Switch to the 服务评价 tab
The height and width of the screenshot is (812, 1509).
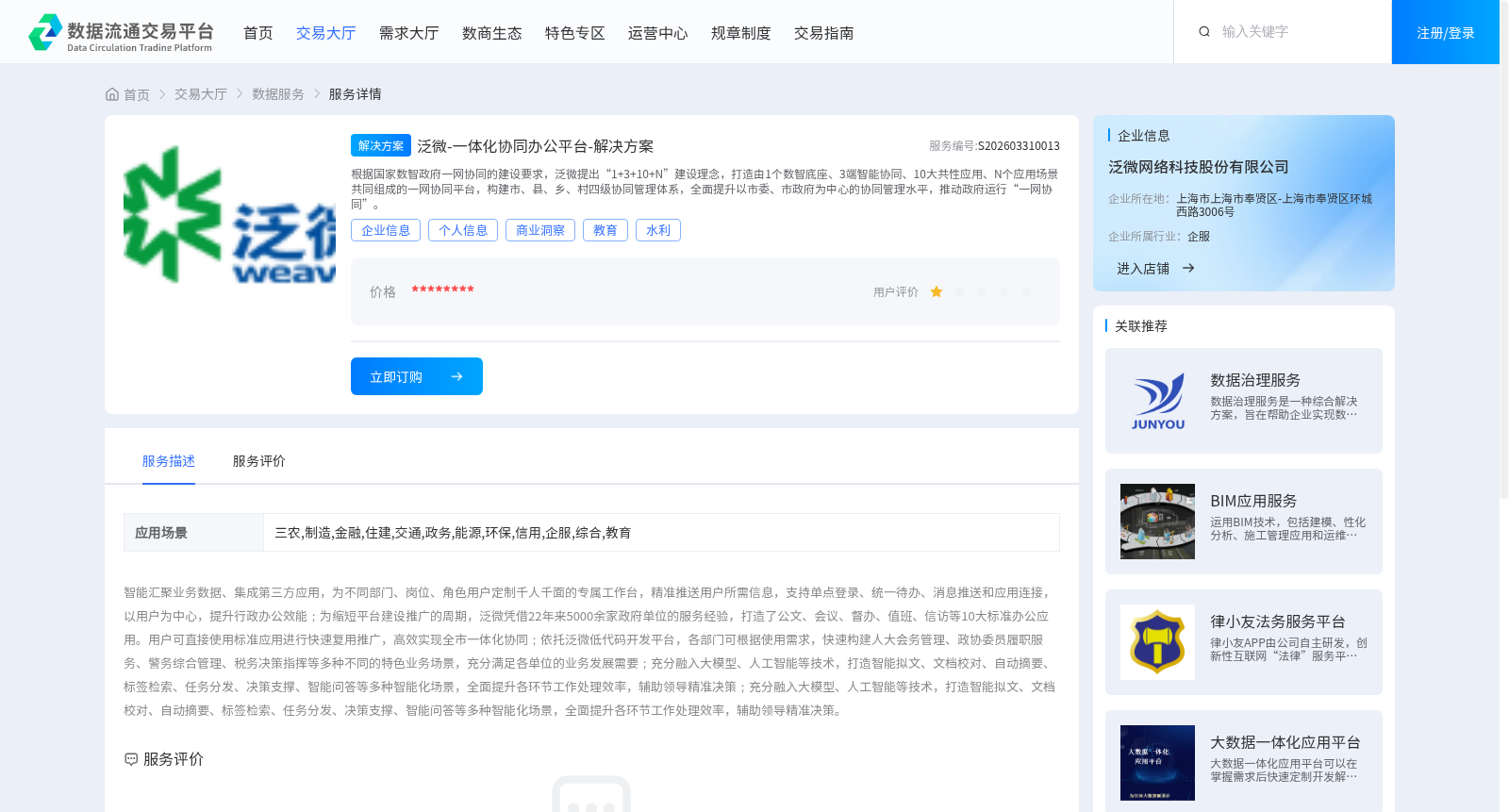(x=259, y=461)
